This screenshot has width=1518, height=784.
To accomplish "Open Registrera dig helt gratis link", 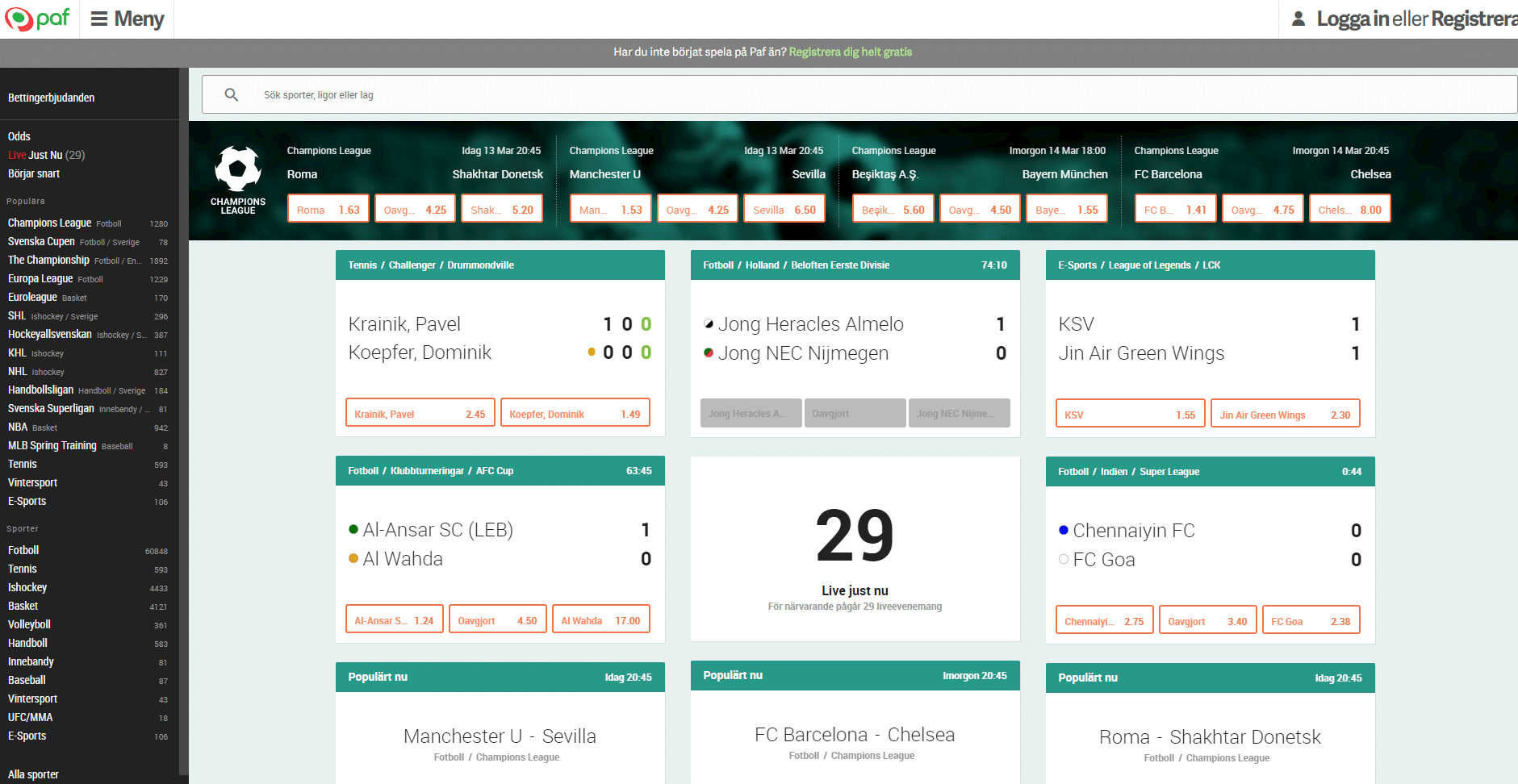I will [x=850, y=52].
